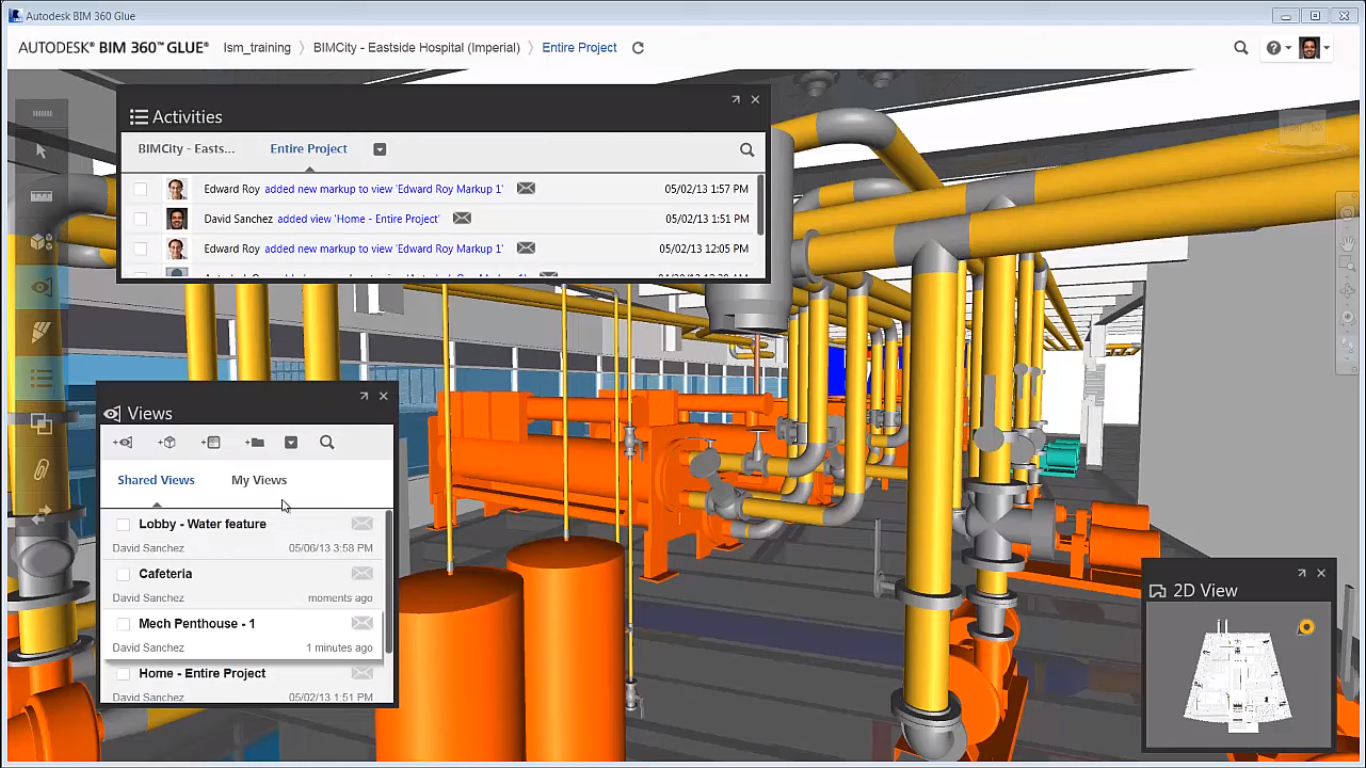The height and width of the screenshot is (768, 1366).
Task: Click the Activities list vertical scrollbar
Action: pyautogui.click(x=761, y=205)
